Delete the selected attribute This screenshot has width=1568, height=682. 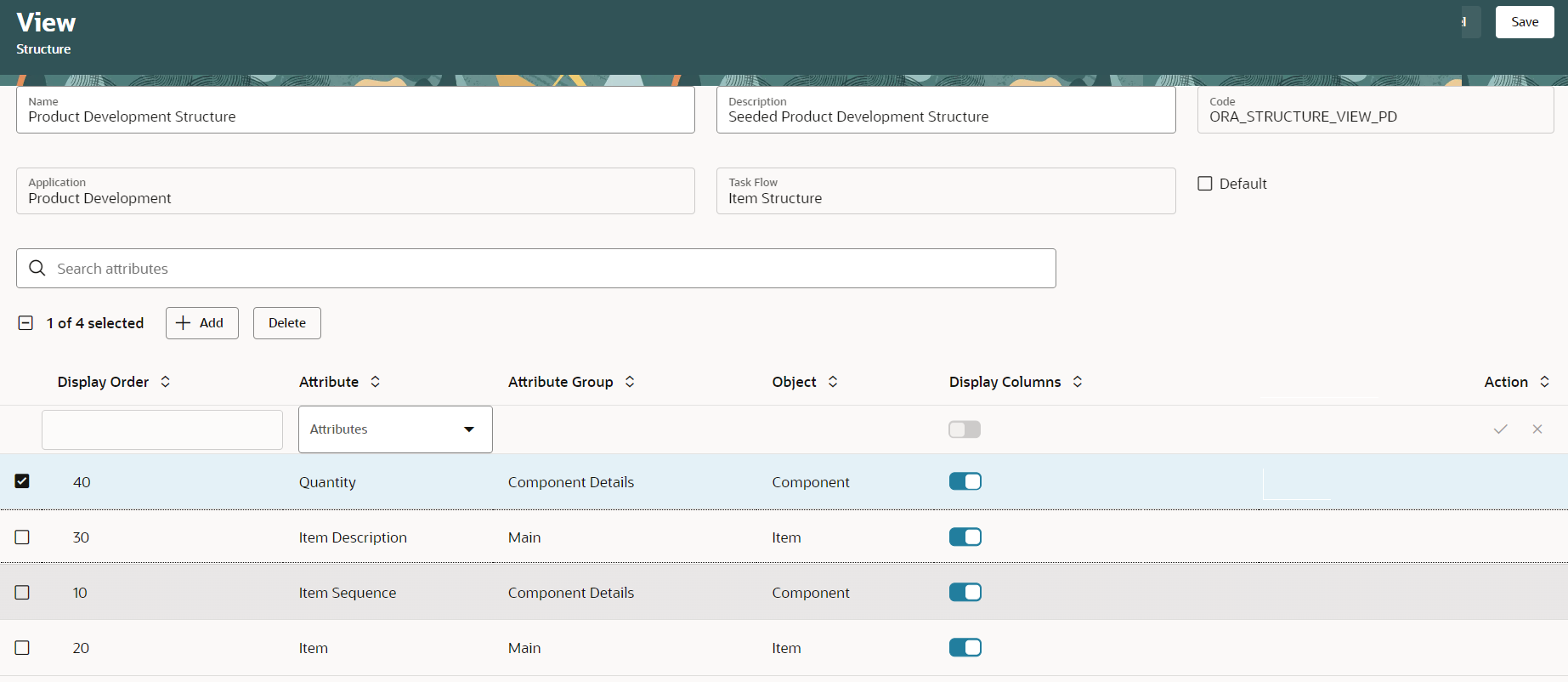coord(287,323)
